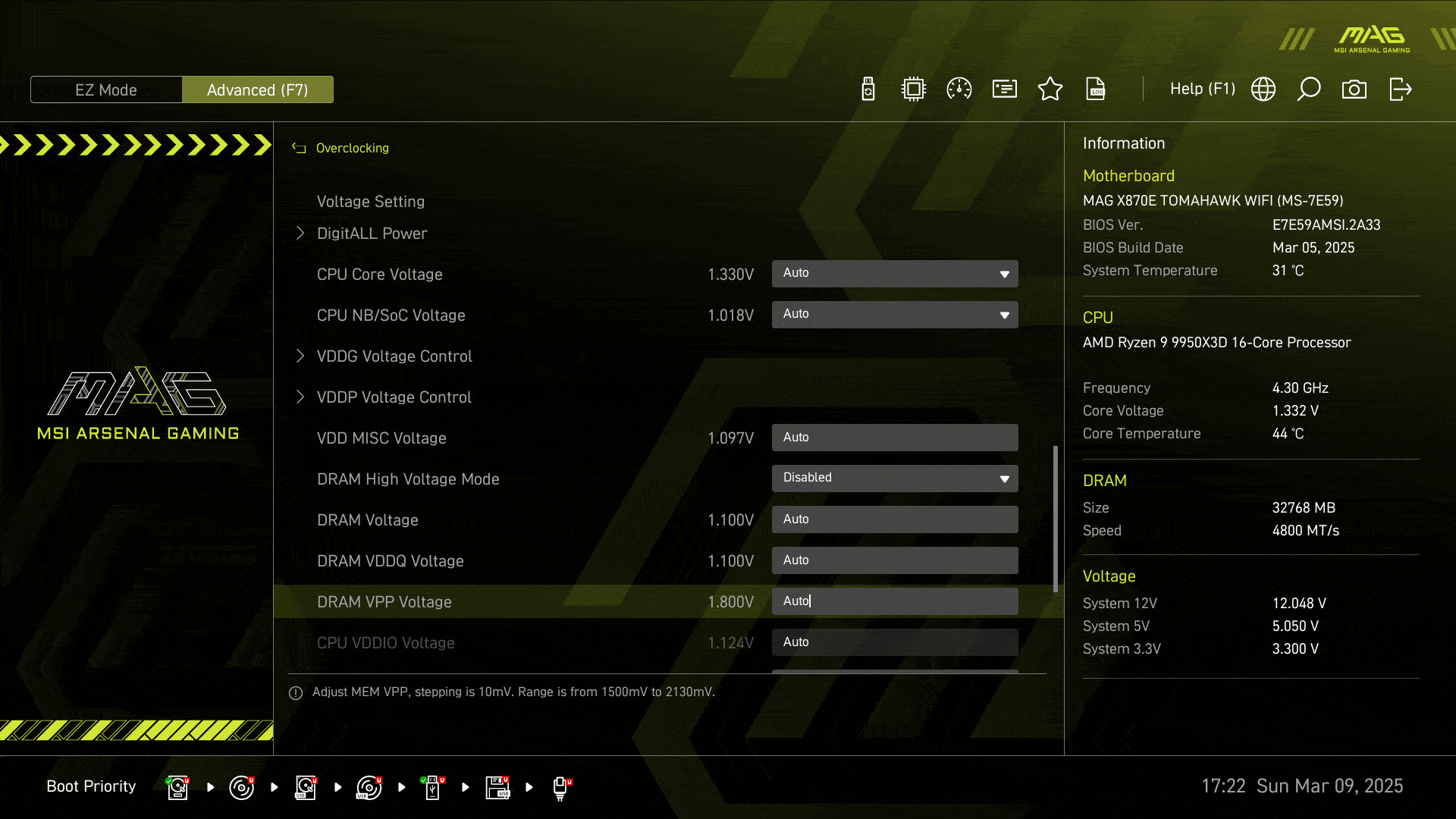Click the Core Temperature 44 °C value
1456x819 pixels.
point(1288,434)
